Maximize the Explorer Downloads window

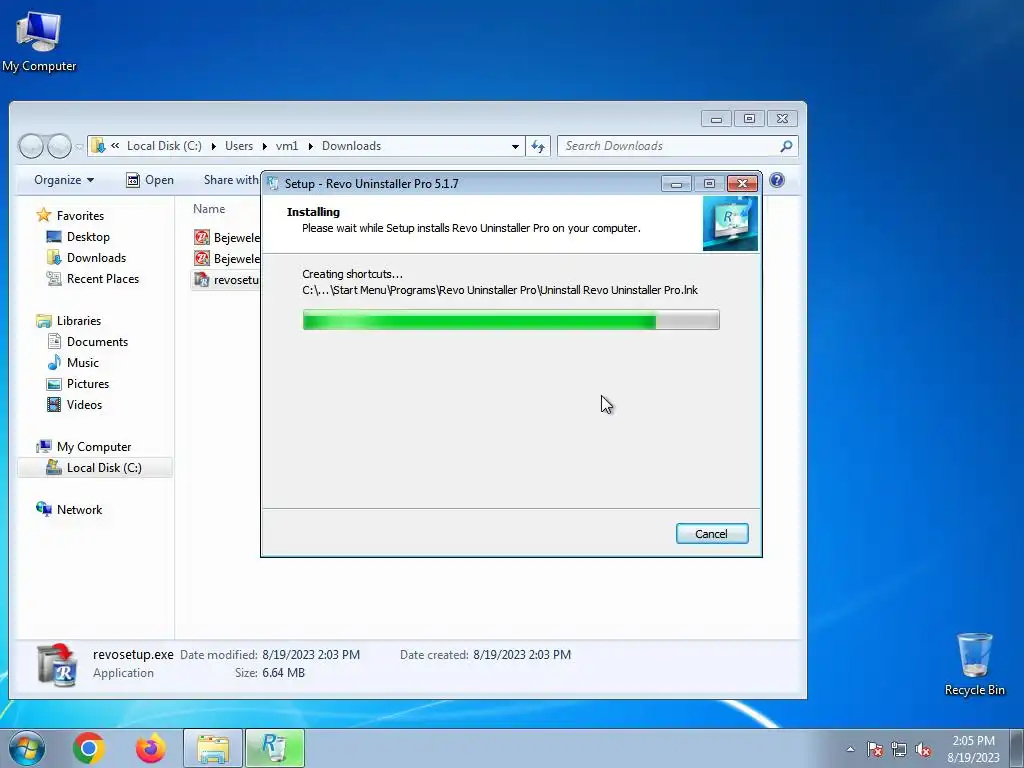[749, 119]
